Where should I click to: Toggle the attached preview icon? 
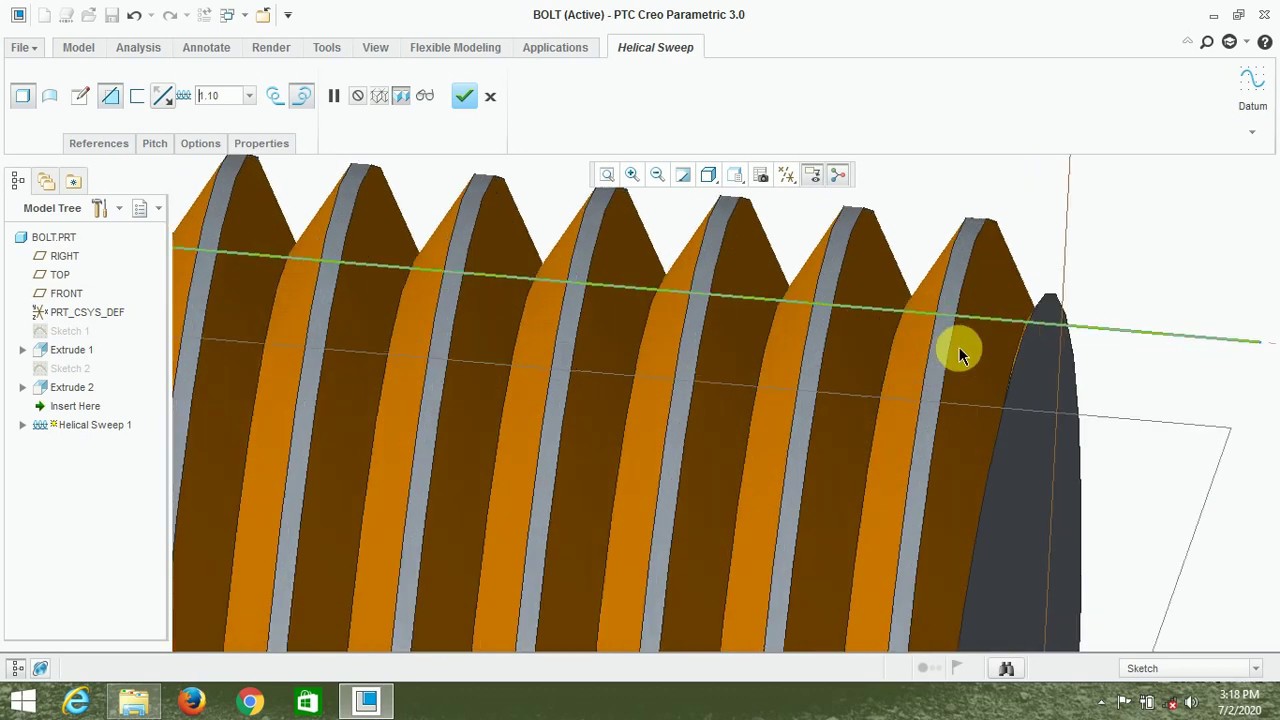[x=401, y=96]
